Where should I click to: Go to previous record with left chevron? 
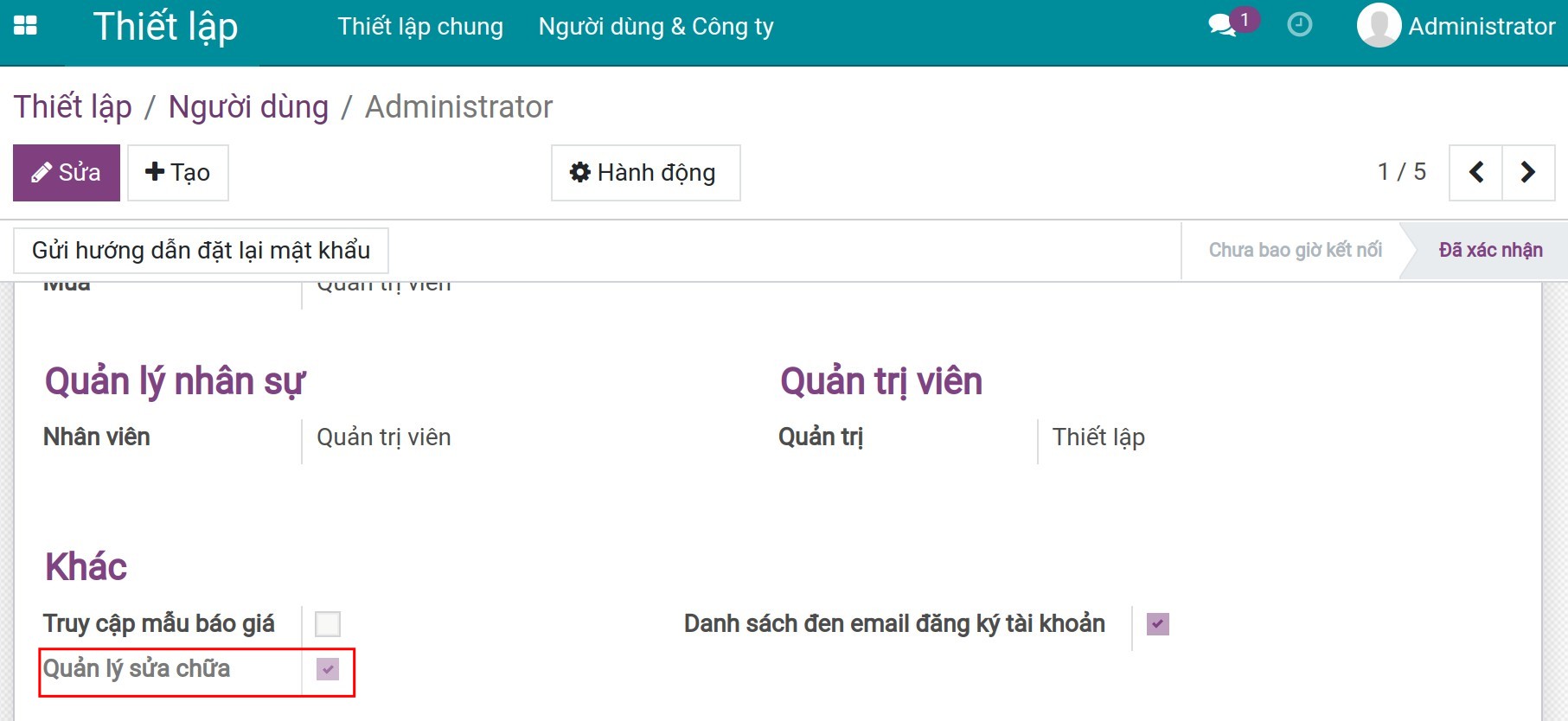pos(1476,172)
